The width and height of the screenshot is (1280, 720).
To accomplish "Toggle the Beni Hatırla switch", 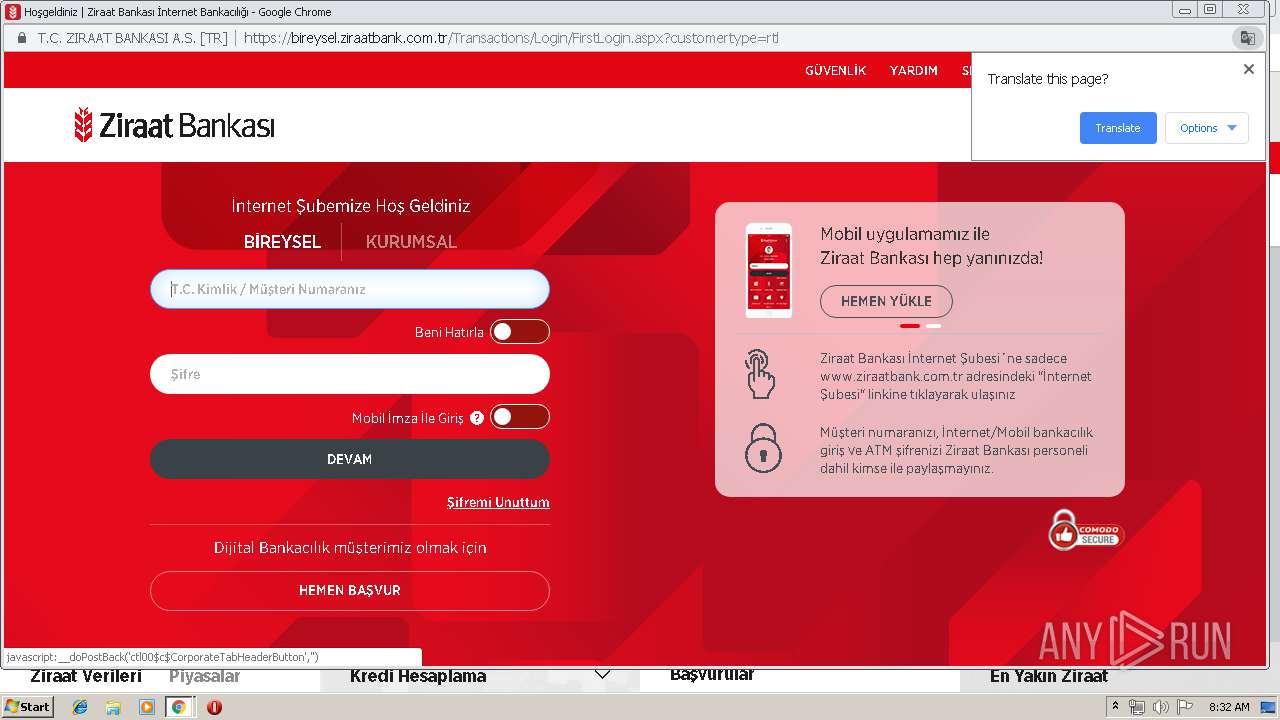I will 520,332.
